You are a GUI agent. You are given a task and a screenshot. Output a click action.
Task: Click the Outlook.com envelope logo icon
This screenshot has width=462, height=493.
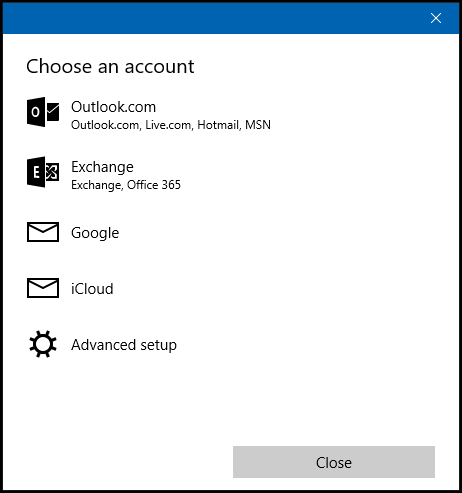[43, 112]
